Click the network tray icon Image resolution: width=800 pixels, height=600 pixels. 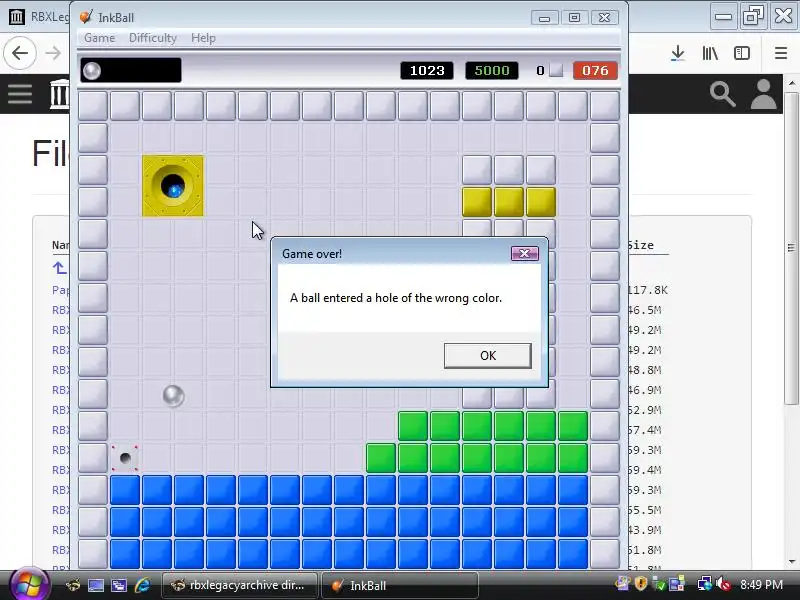(705, 584)
